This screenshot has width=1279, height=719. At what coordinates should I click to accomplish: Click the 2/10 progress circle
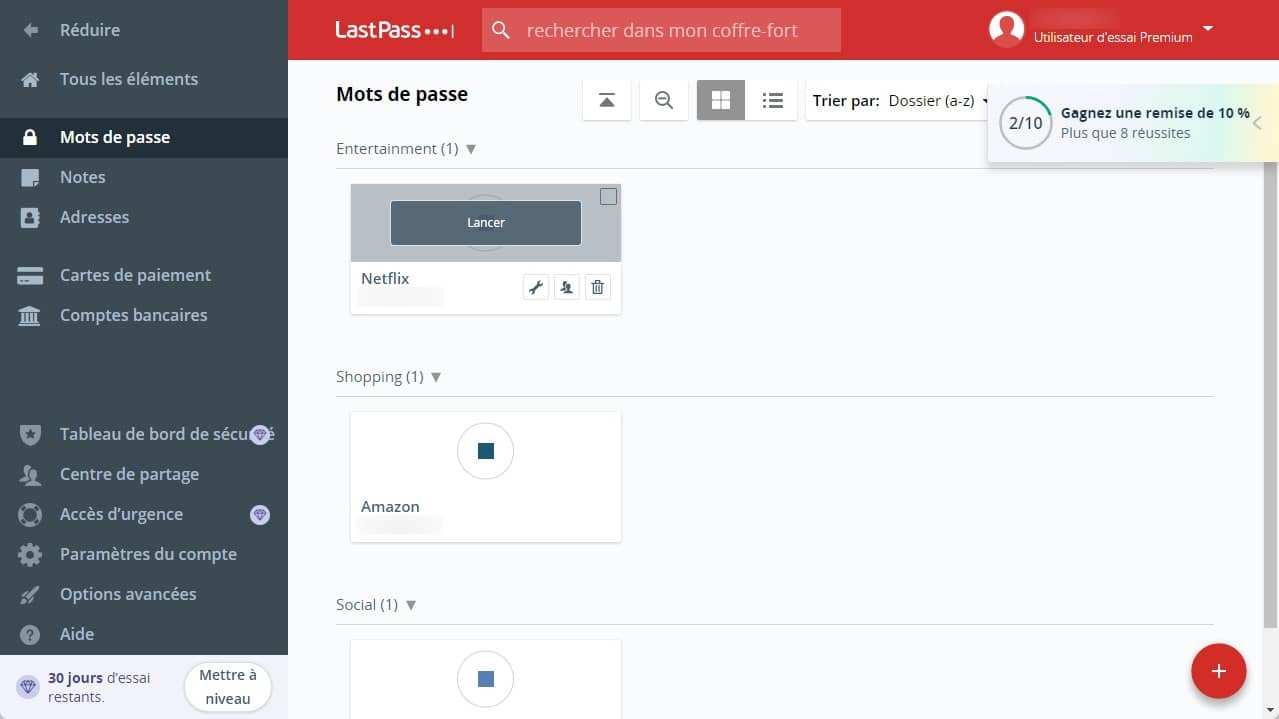(x=1025, y=123)
